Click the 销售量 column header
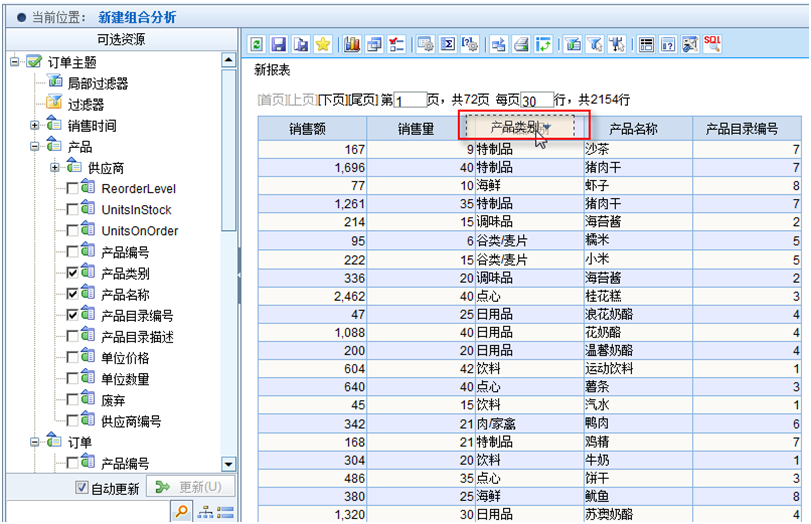Image resolution: width=811 pixels, height=524 pixels. point(416,129)
